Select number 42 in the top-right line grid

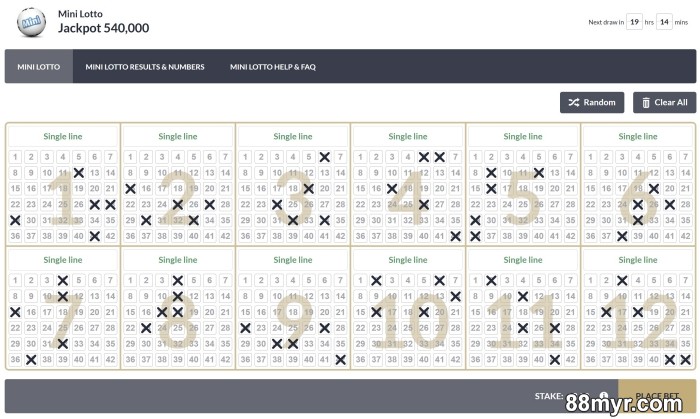pos(685,236)
